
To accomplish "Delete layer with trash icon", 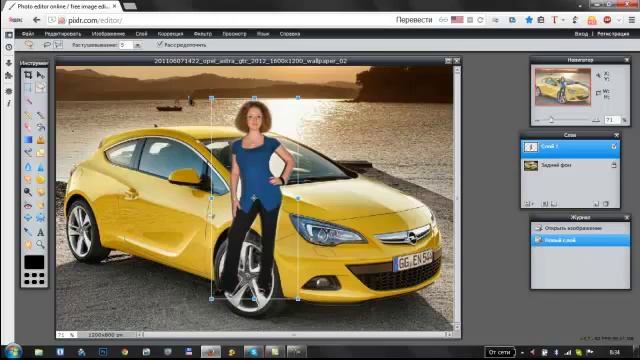I will pos(606,203).
